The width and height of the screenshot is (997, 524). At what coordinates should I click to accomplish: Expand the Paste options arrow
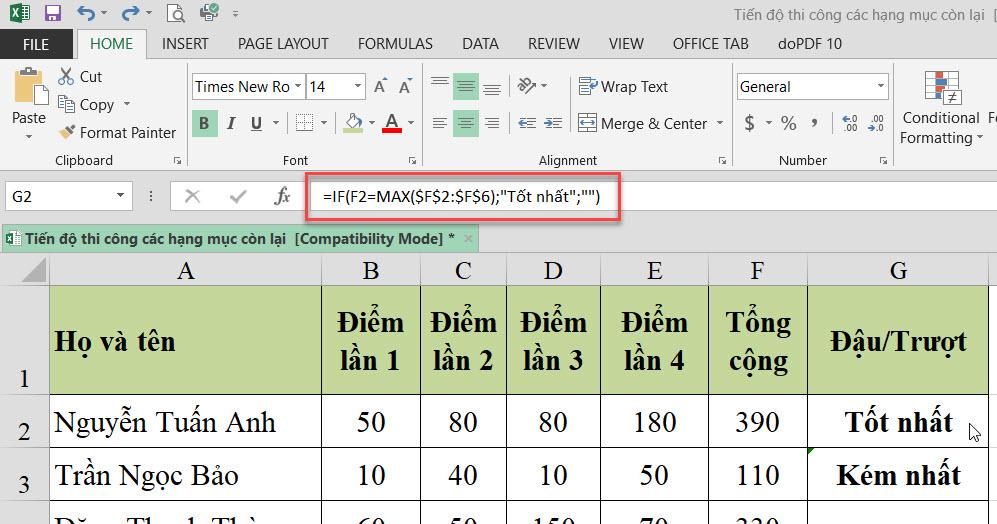click(29, 137)
